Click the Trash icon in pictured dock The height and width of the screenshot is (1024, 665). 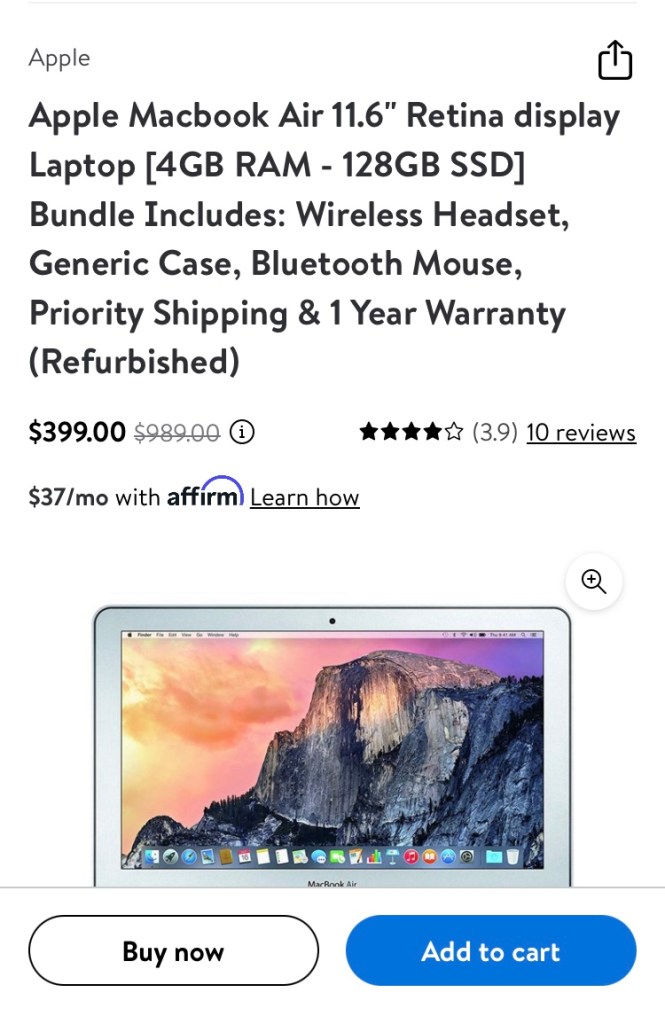[x=513, y=856]
